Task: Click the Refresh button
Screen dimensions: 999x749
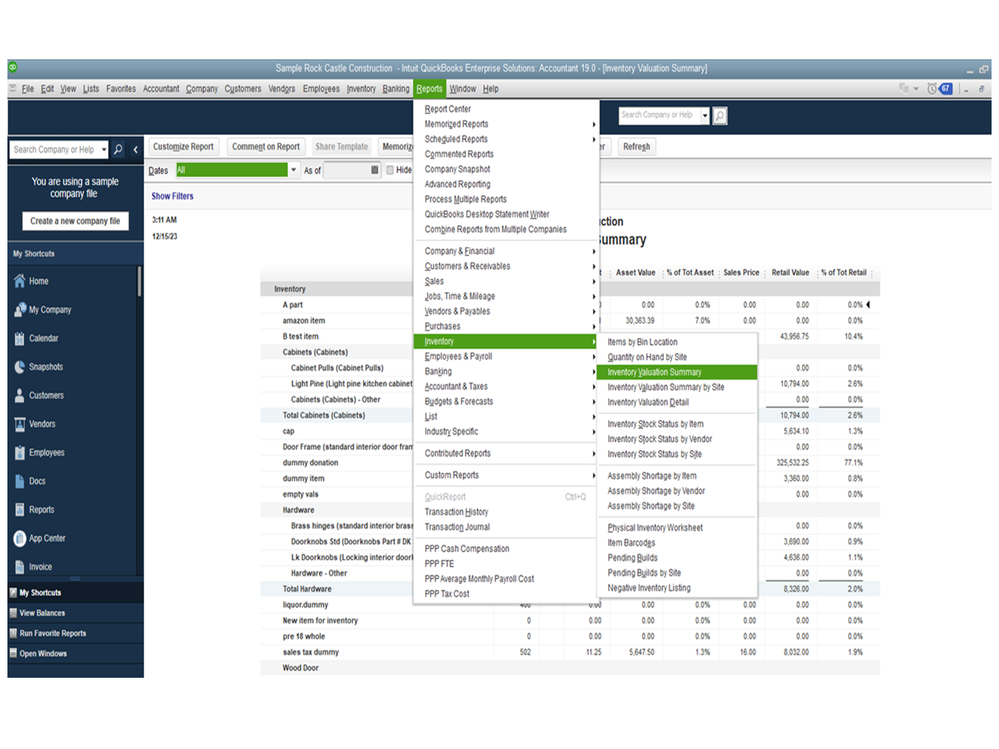Action: [x=636, y=146]
